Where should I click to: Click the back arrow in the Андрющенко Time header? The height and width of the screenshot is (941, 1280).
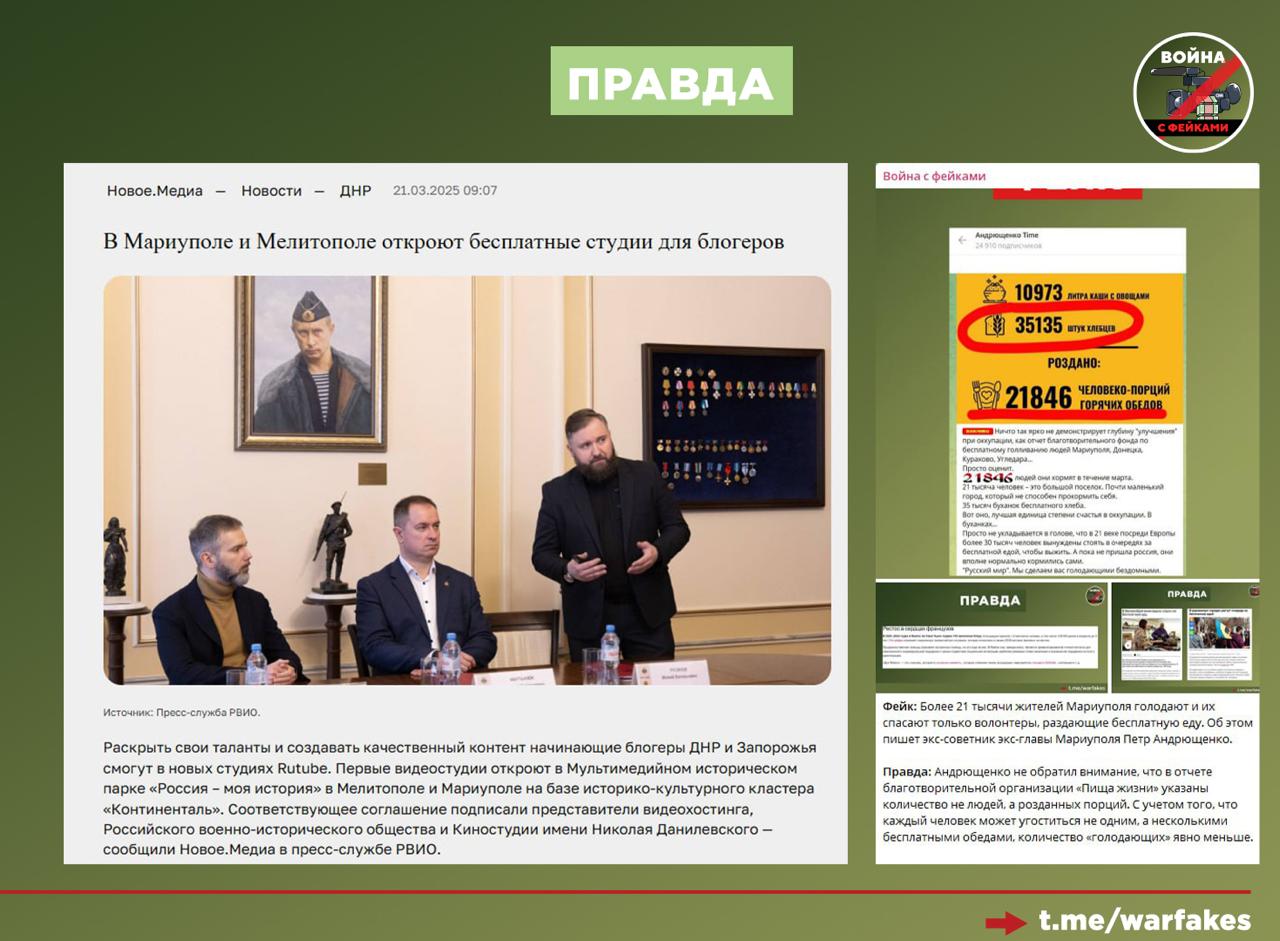point(962,240)
